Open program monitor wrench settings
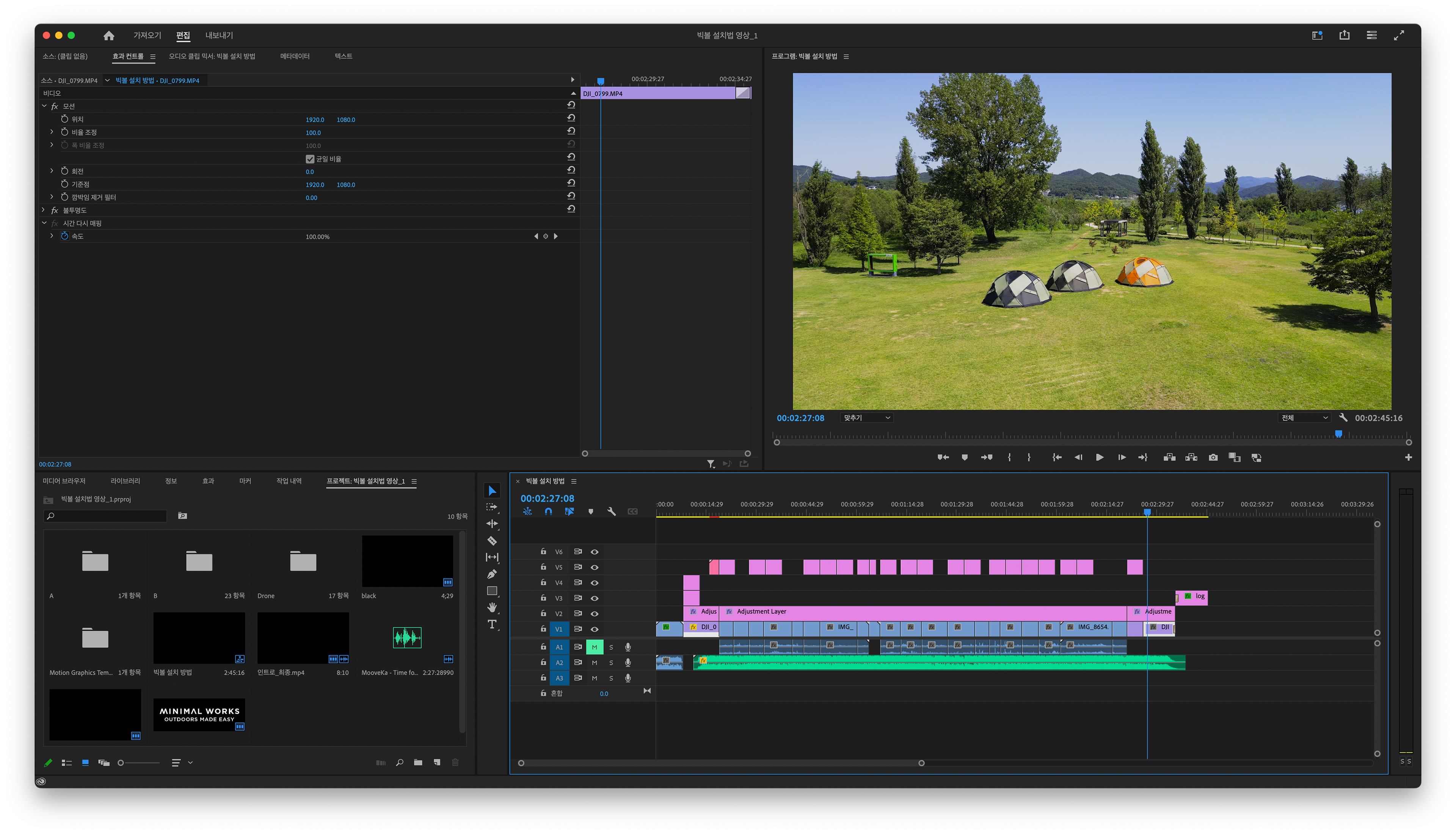This screenshot has height=834, width=1456. [1343, 418]
